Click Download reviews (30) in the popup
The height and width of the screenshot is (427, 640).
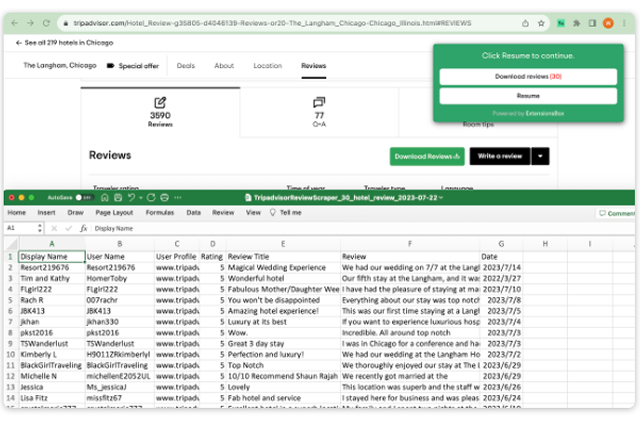click(x=528, y=77)
